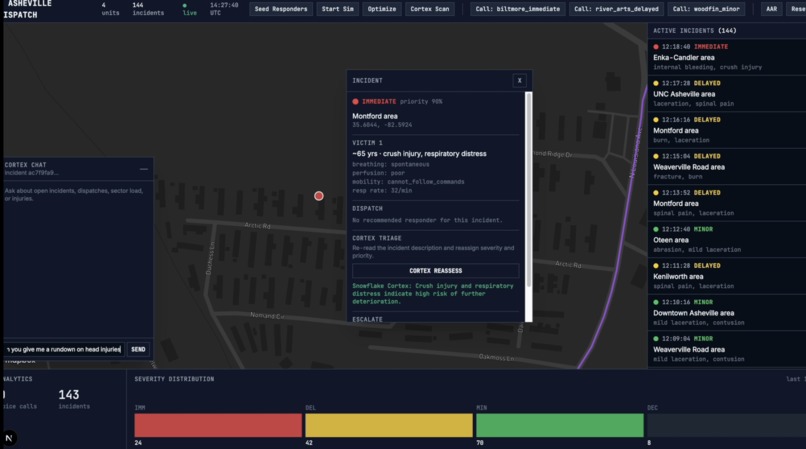Start the simulation with Start Sim
This screenshot has height=449, width=806.
point(337,9)
